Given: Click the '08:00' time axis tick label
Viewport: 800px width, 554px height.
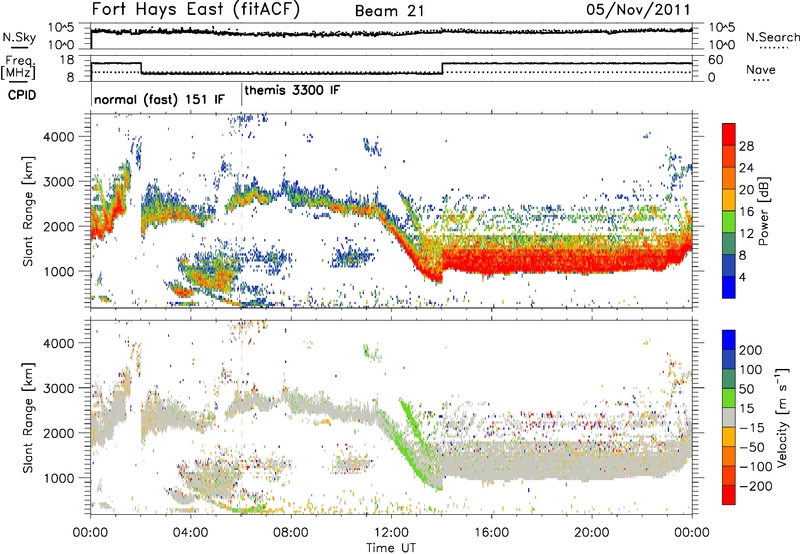Looking at the screenshot, I should tap(291, 533).
